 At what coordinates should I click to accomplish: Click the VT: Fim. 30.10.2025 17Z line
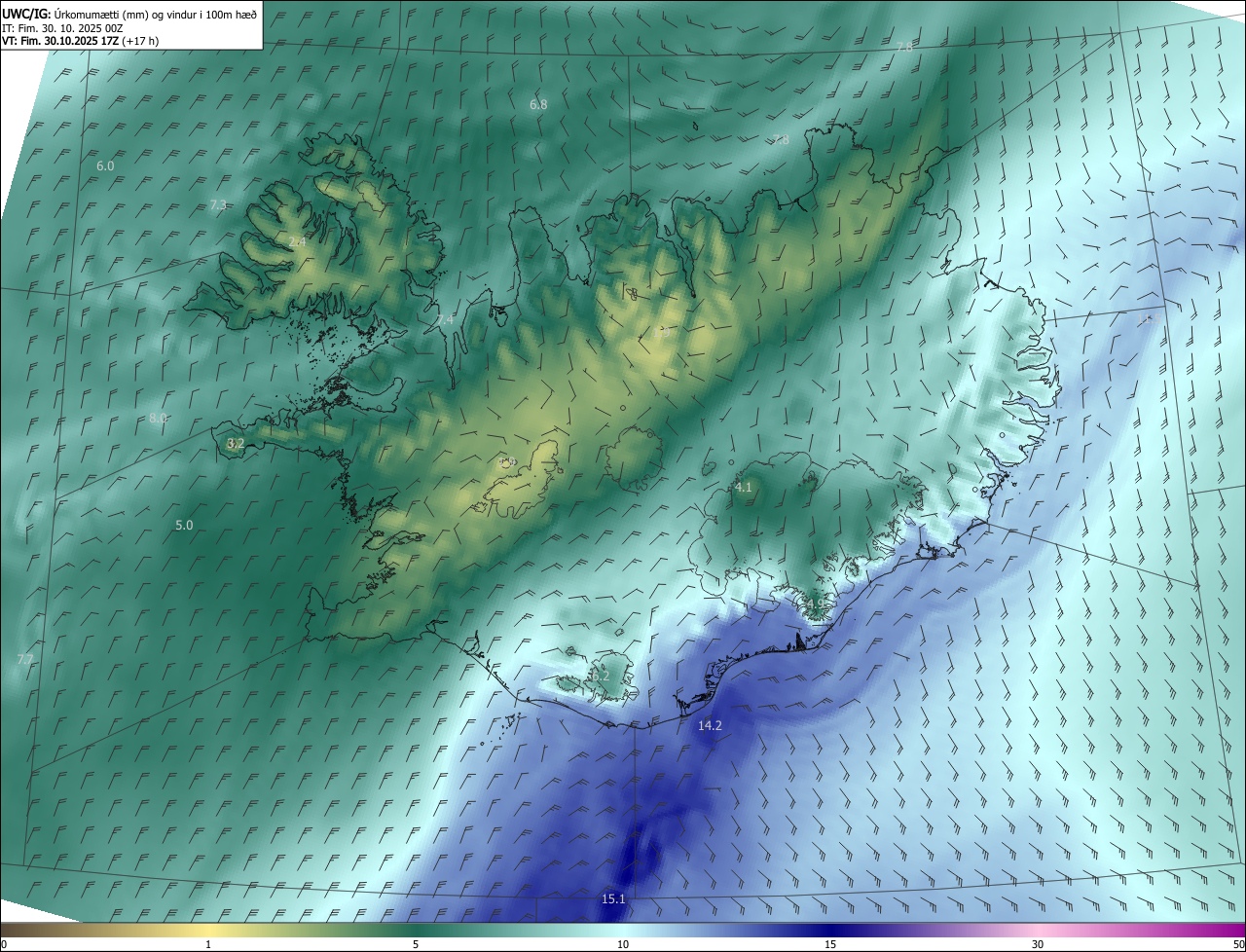click(81, 41)
